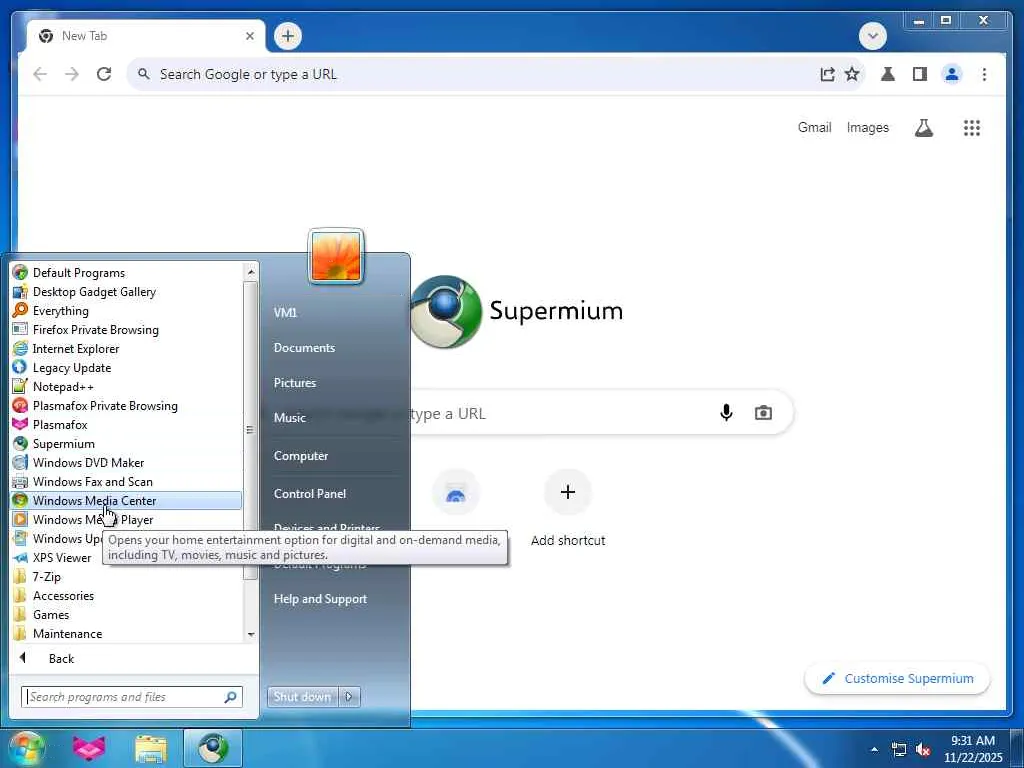Screen dimensions: 1024x768
Task: Open a new browser tab
Action: tap(288, 36)
